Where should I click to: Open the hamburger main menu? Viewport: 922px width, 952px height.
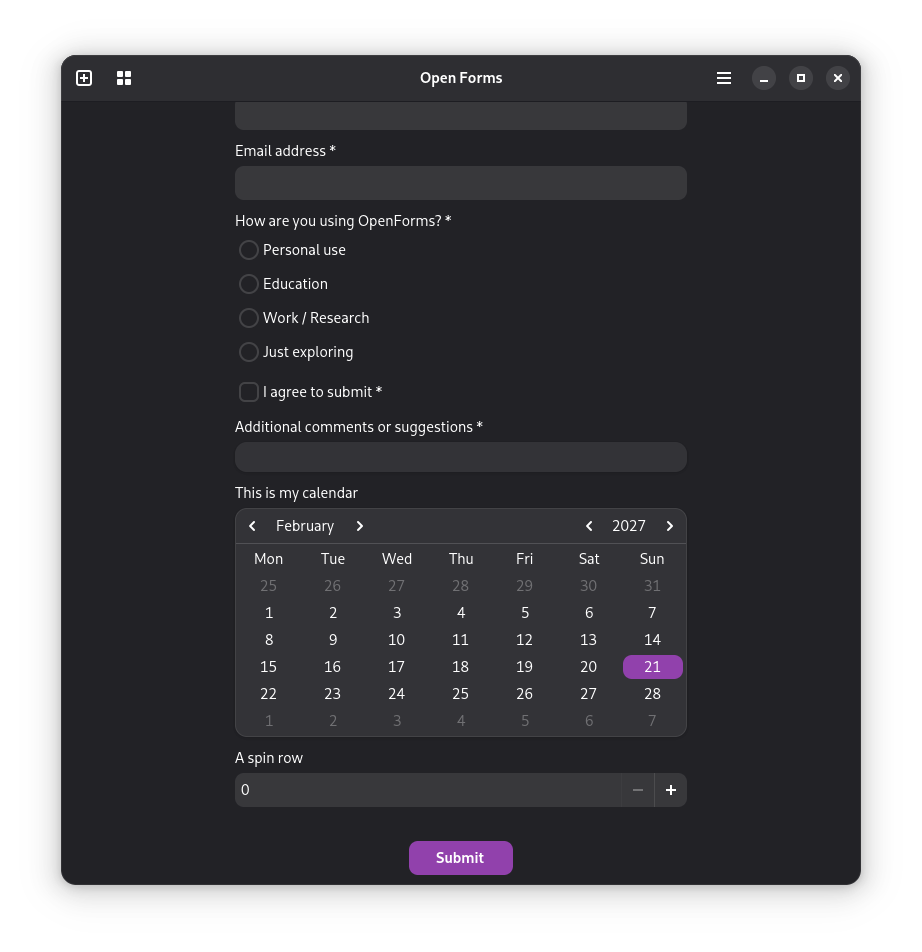click(723, 77)
